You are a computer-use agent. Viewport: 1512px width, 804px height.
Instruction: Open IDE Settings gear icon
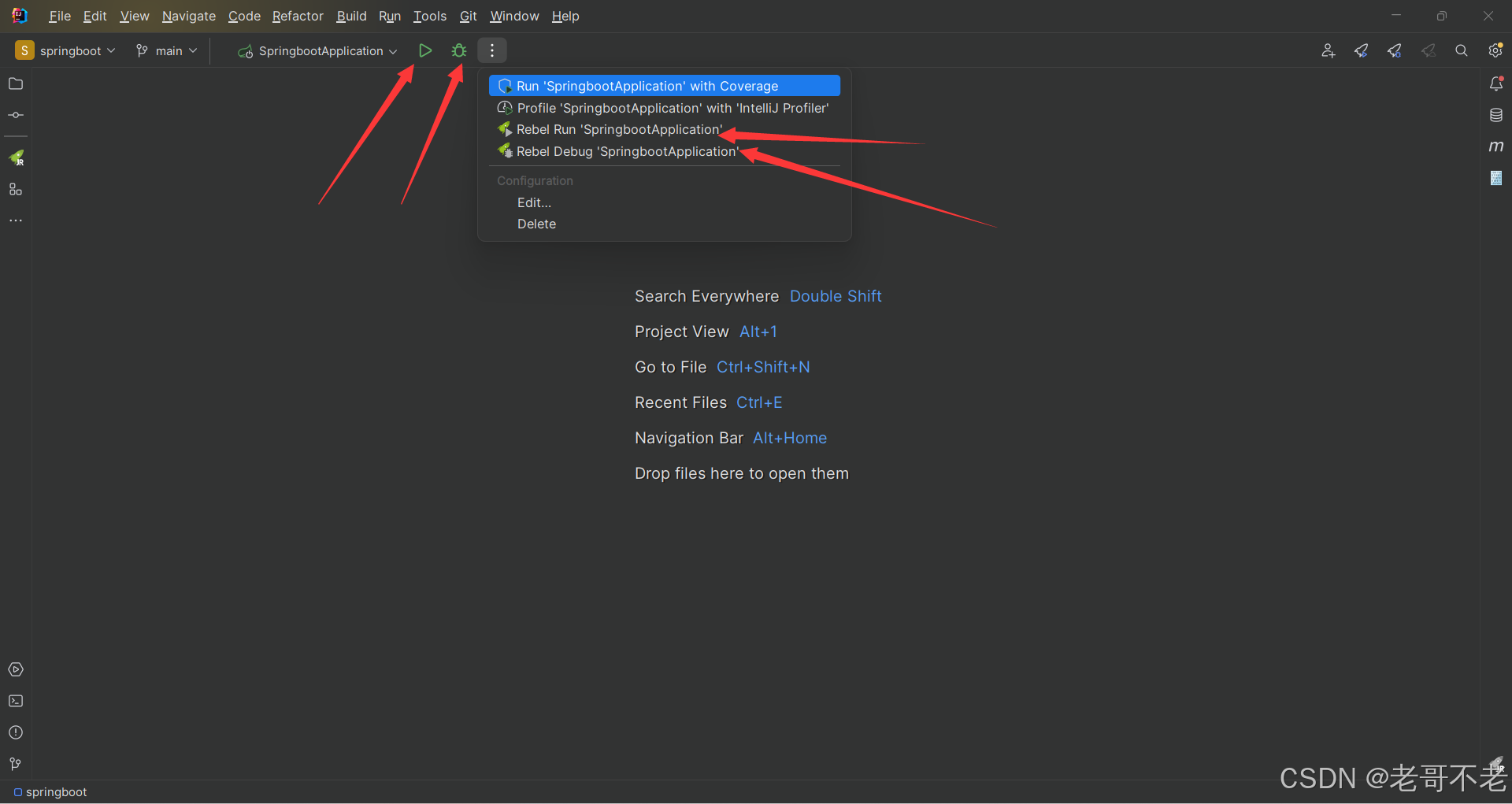pyautogui.click(x=1495, y=50)
